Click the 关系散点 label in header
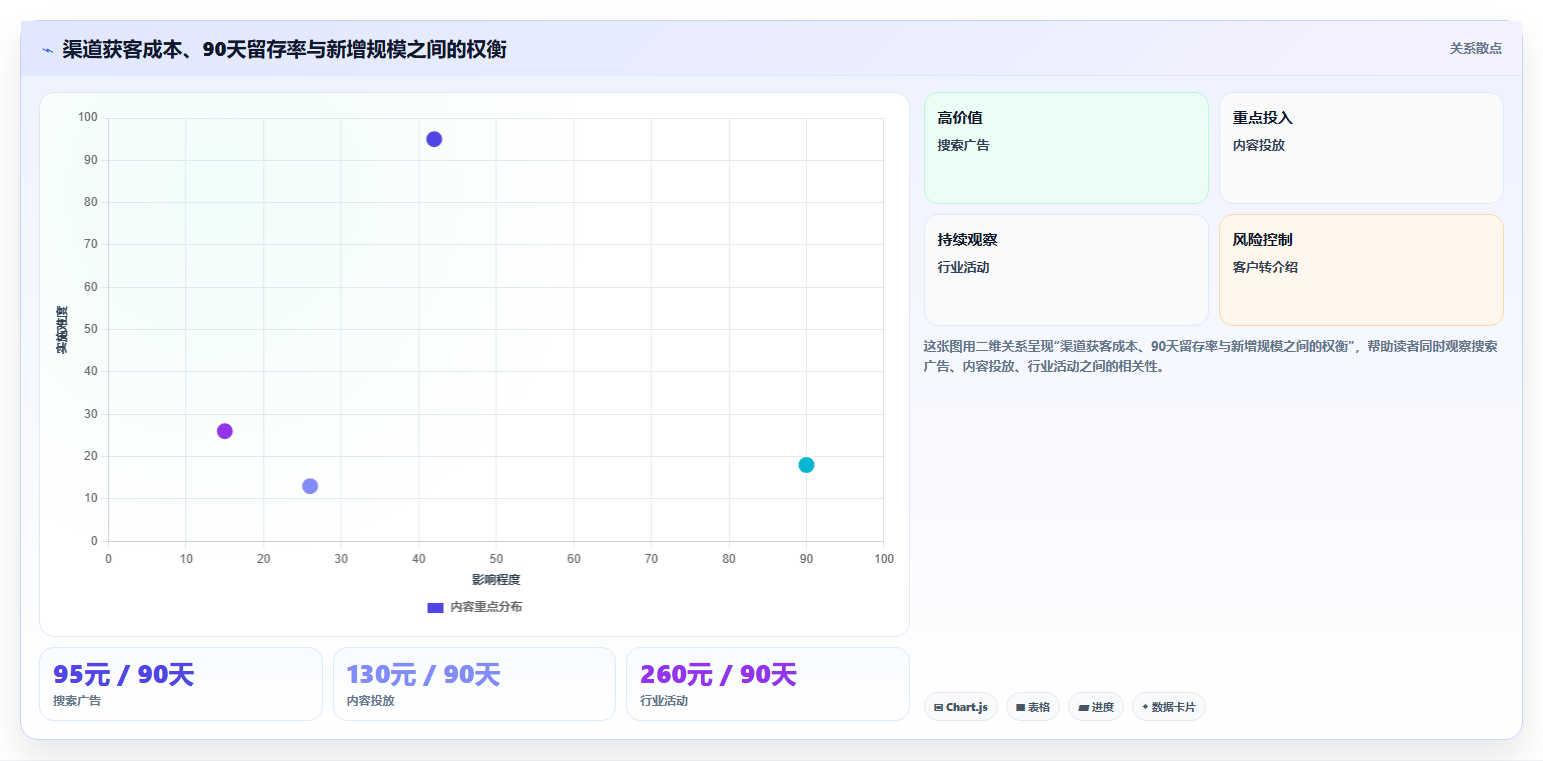This screenshot has height=761, width=1543. coord(1475,48)
